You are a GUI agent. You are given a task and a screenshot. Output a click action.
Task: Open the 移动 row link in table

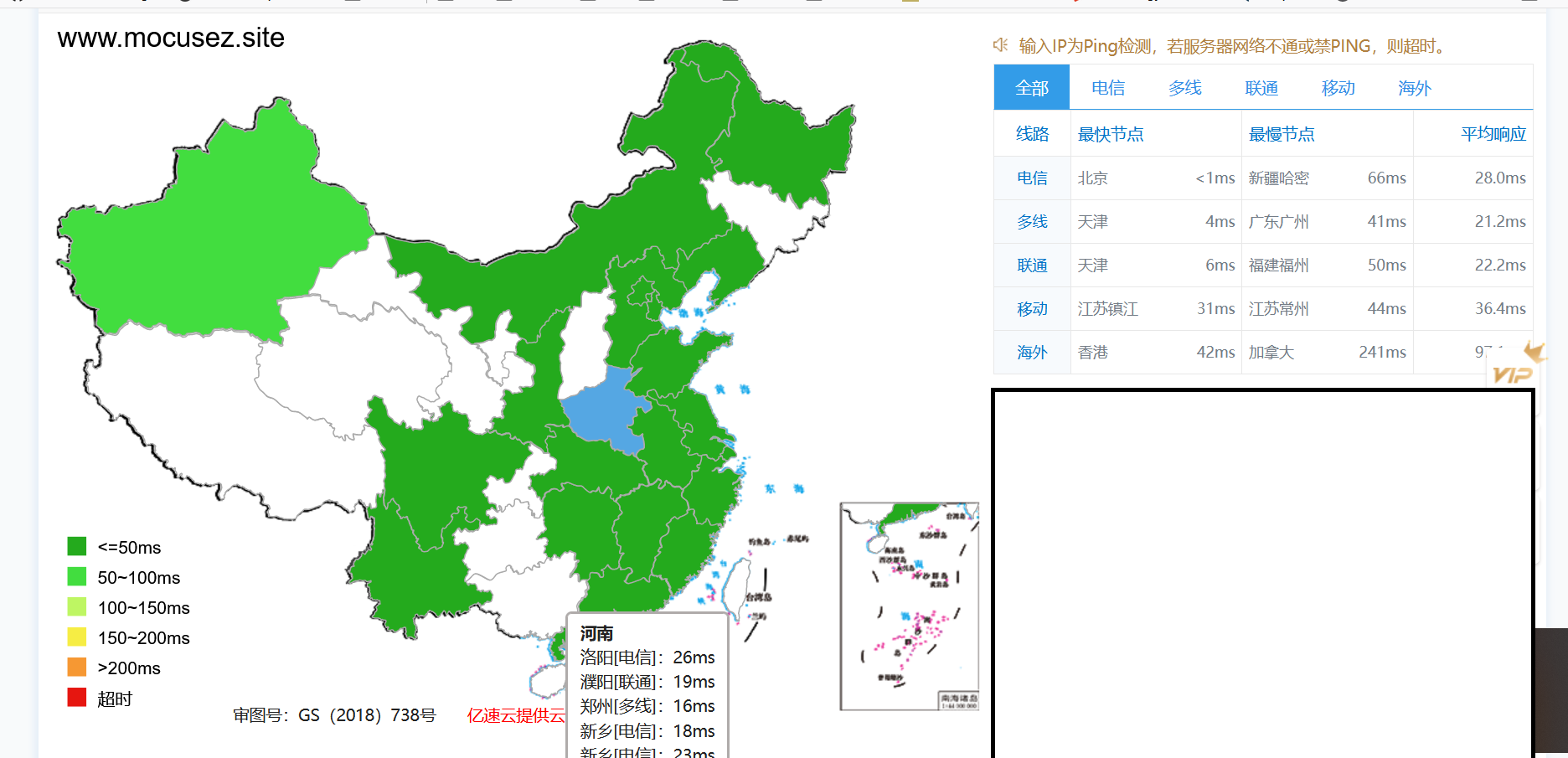tap(1032, 308)
